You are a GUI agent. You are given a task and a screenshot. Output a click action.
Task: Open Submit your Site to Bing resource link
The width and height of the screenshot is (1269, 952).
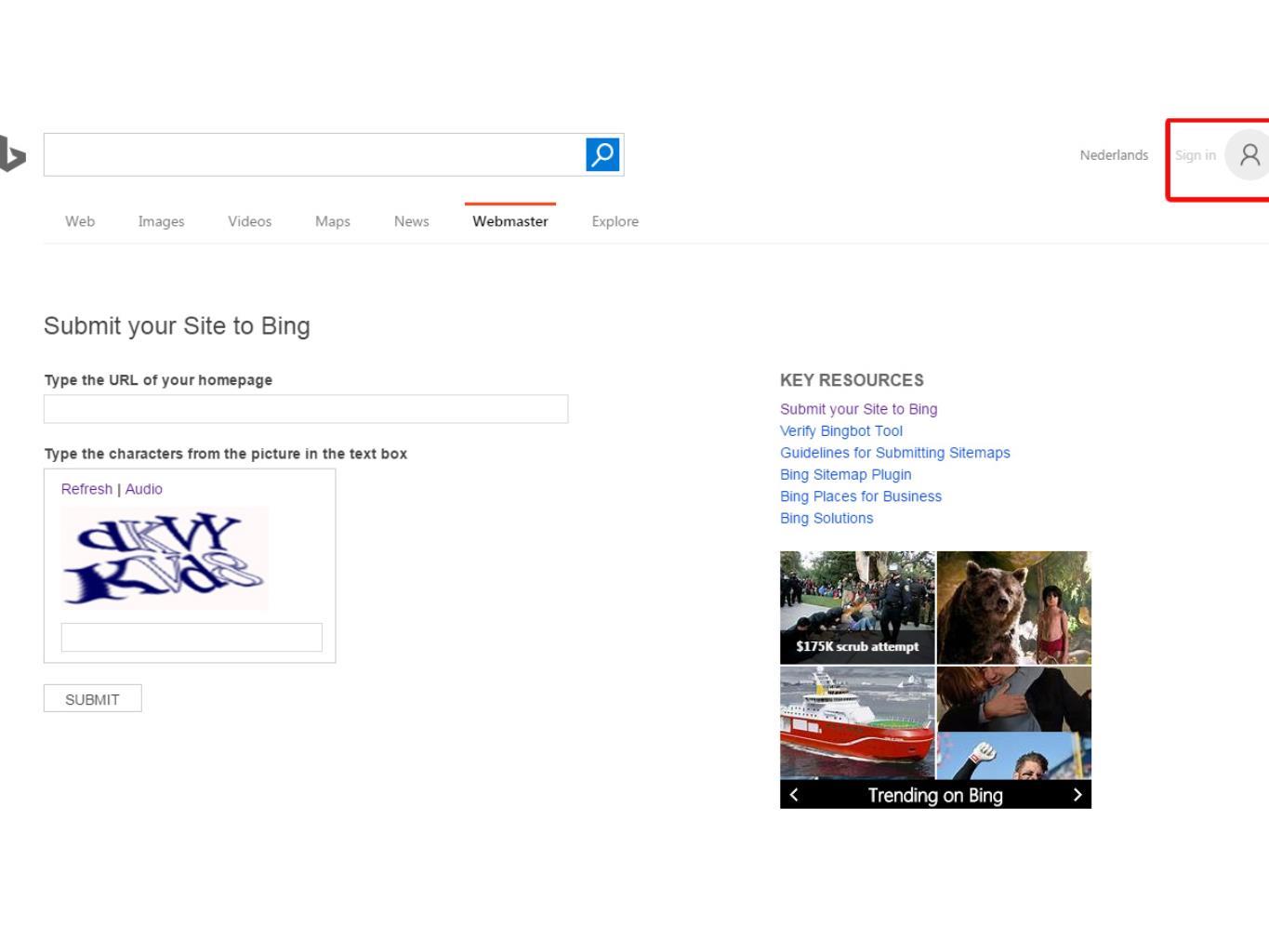pyautogui.click(x=859, y=409)
